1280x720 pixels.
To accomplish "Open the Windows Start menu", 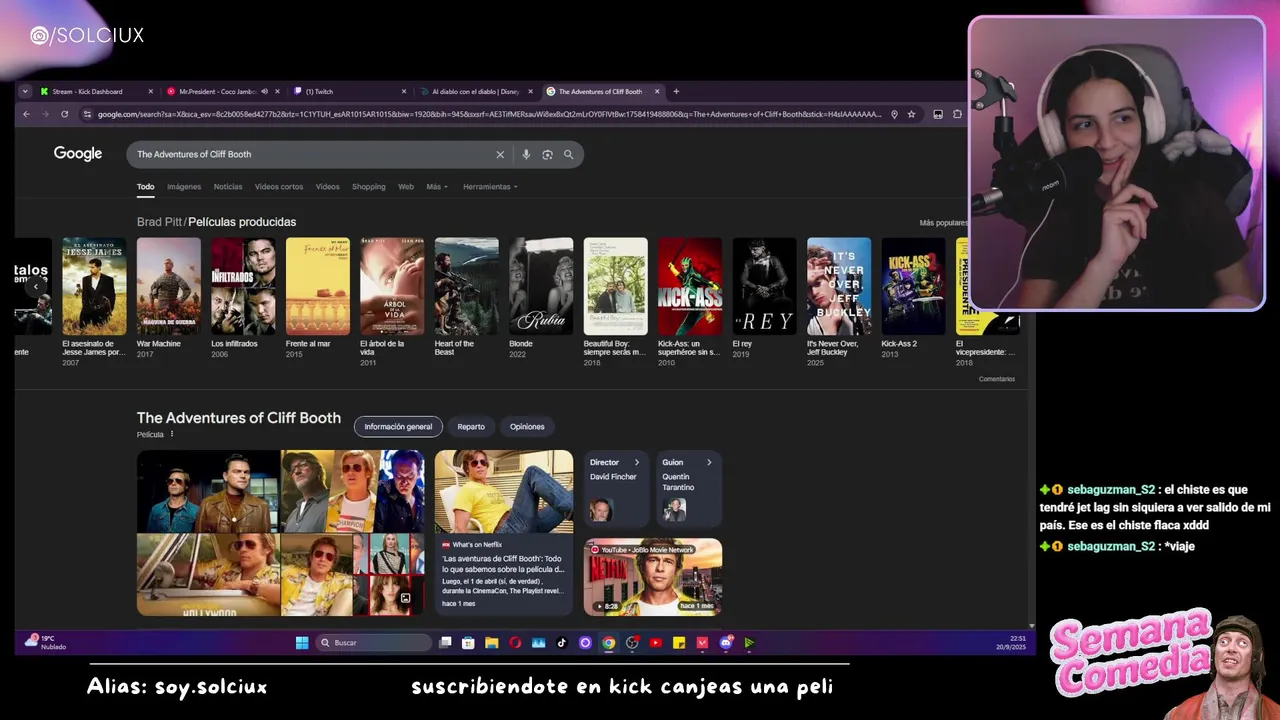I will pos(302,643).
